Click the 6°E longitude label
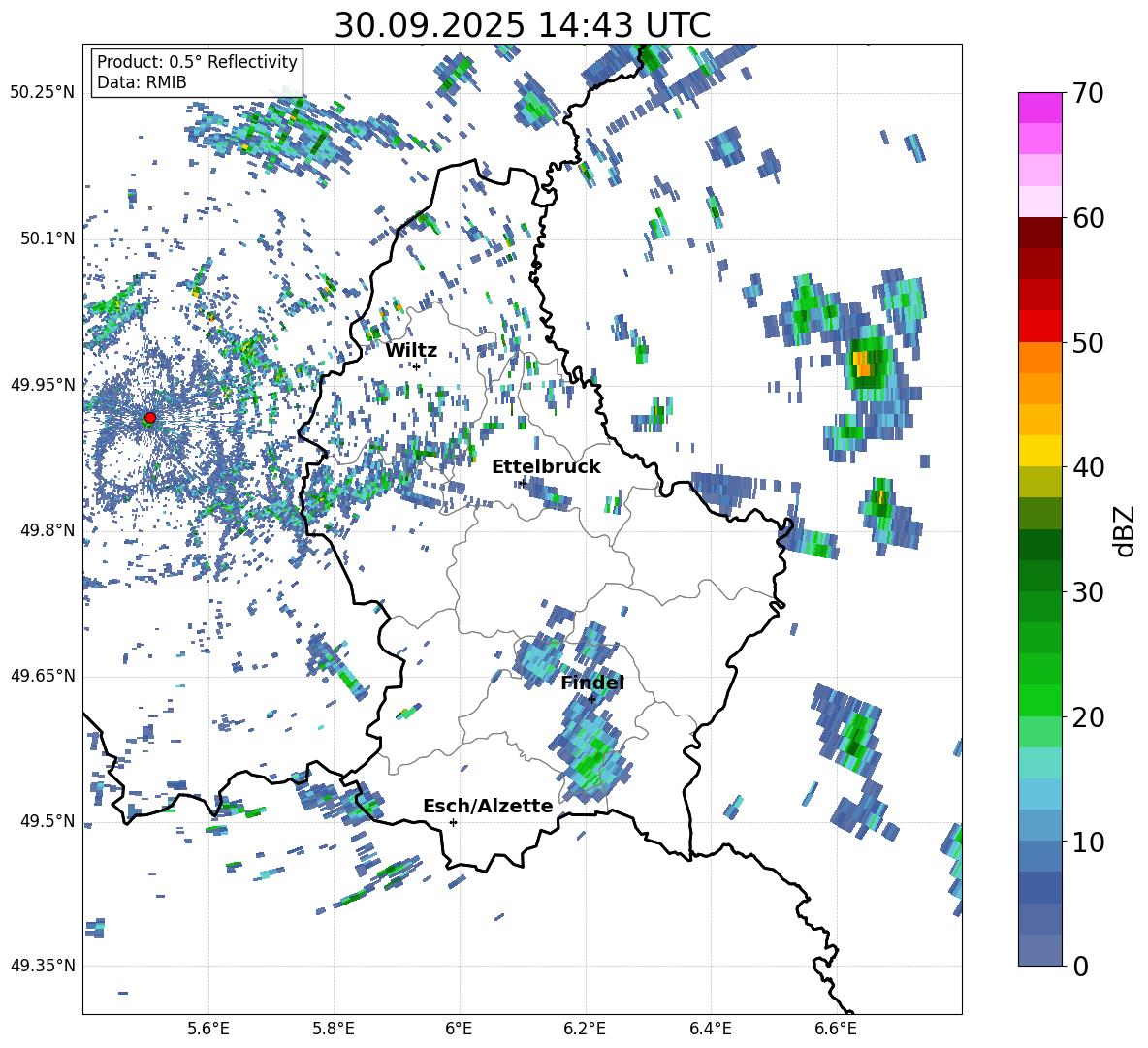This screenshot has width=1148, height=1048. (459, 1029)
